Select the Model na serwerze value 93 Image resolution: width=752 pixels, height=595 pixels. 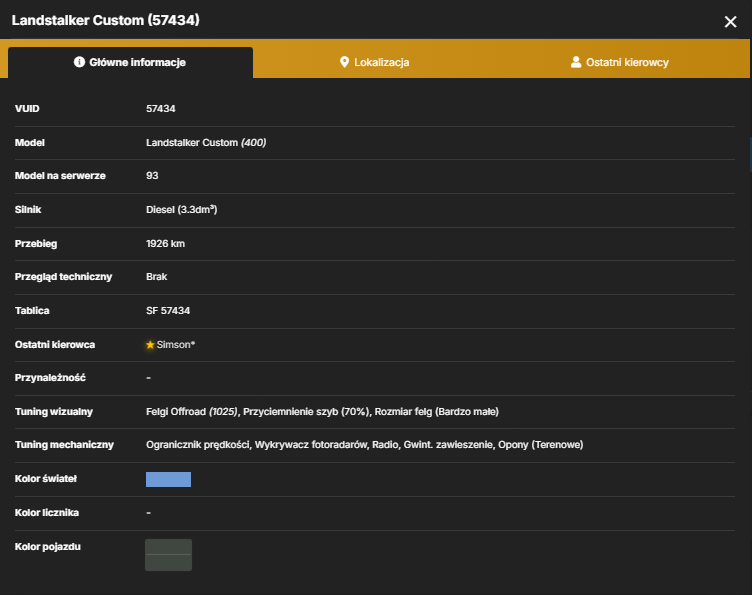[152, 175]
